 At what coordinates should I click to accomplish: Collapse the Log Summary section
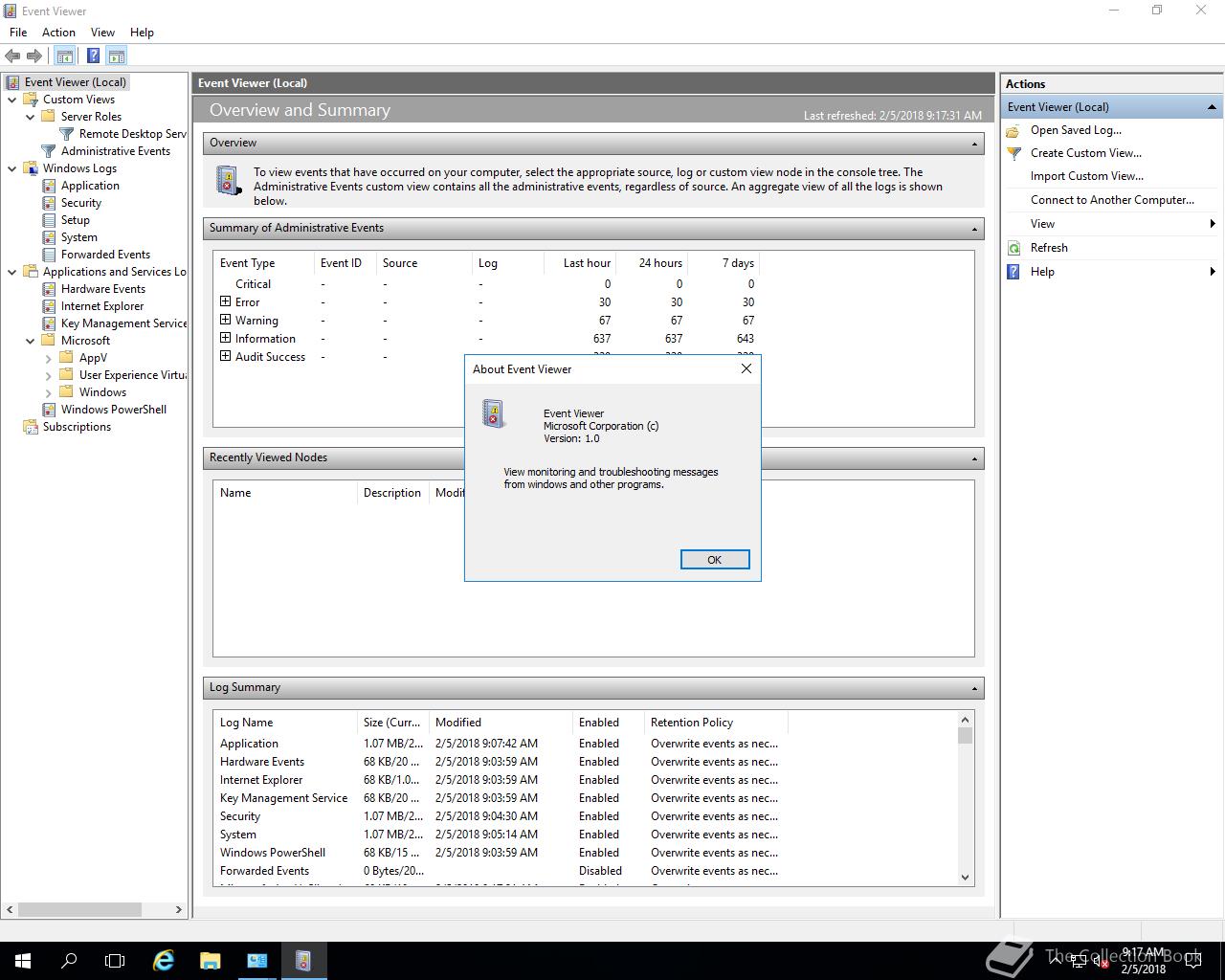point(974,688)
